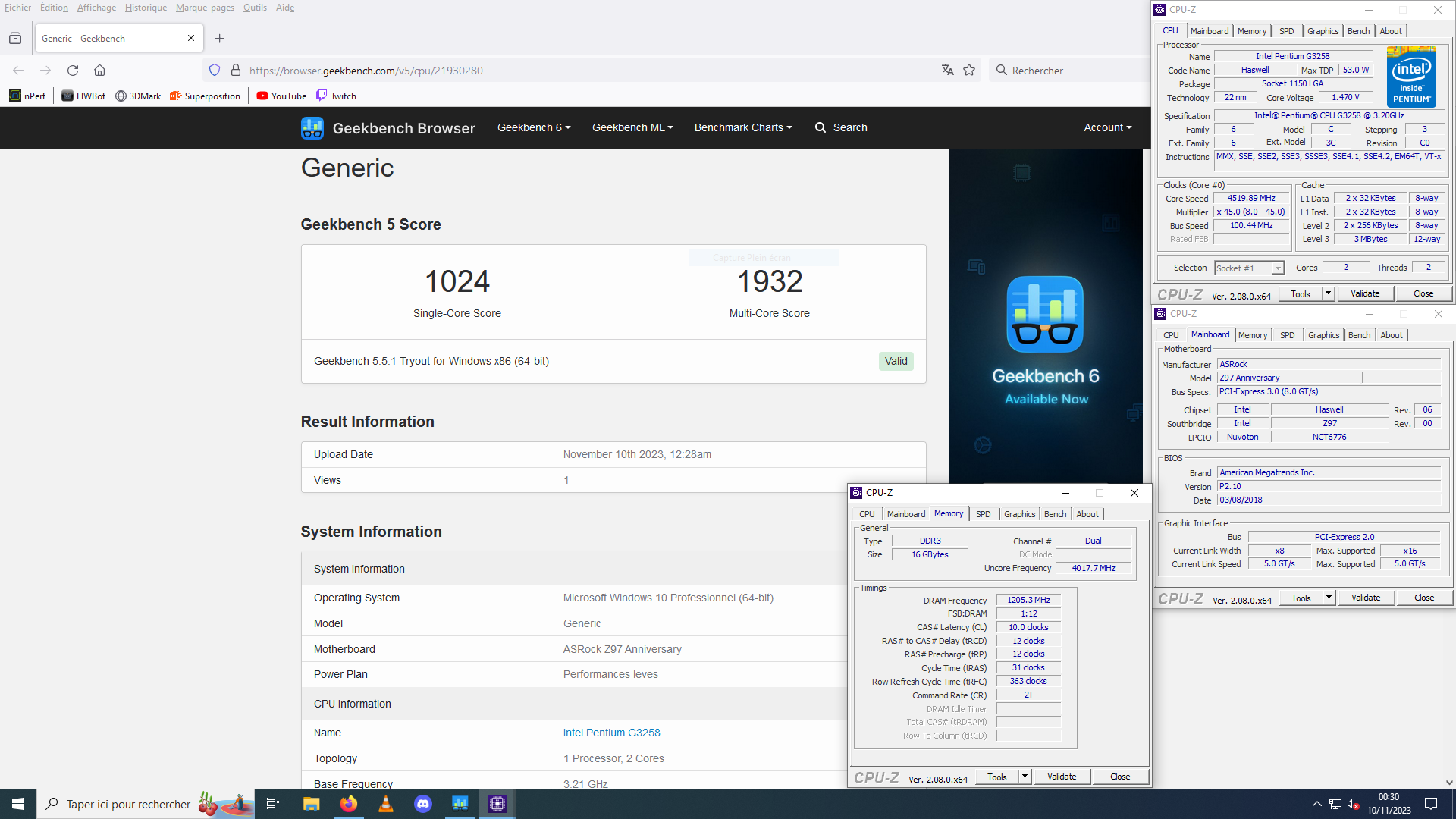Open the HWBot bookmark
The image size is (1456, 819).
[83, 96]
